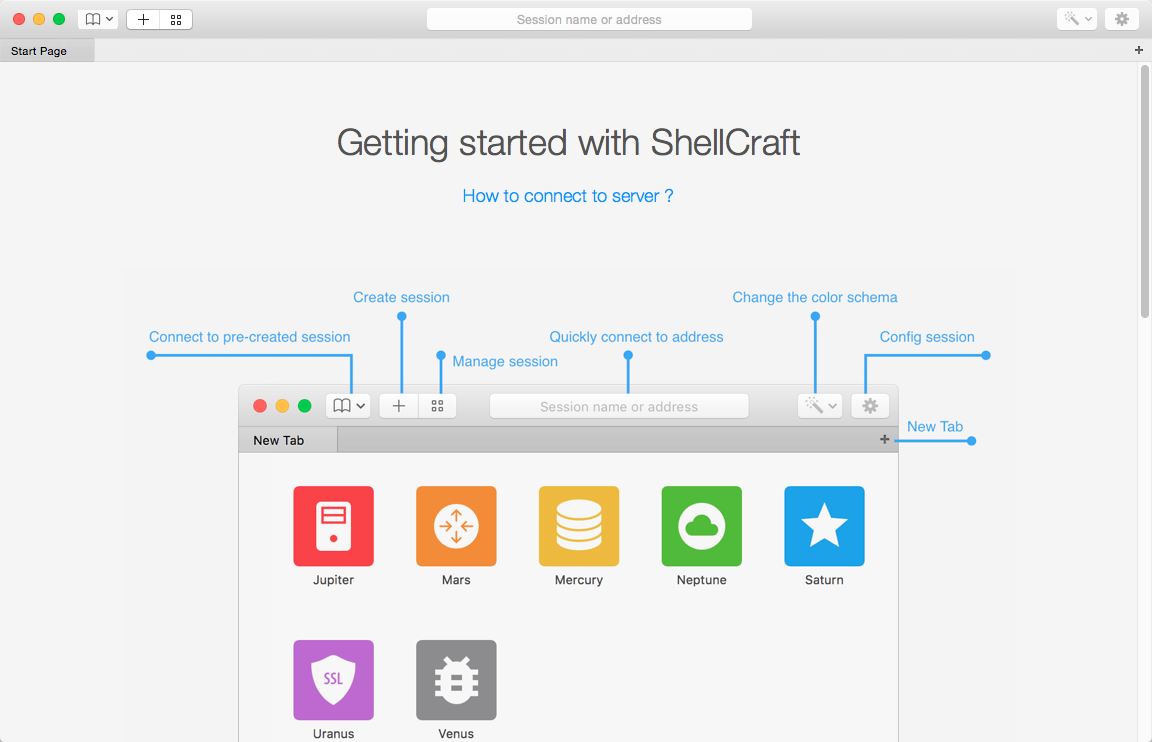
Task: Click the Jupiter server icon
Action: click(334, 526)
